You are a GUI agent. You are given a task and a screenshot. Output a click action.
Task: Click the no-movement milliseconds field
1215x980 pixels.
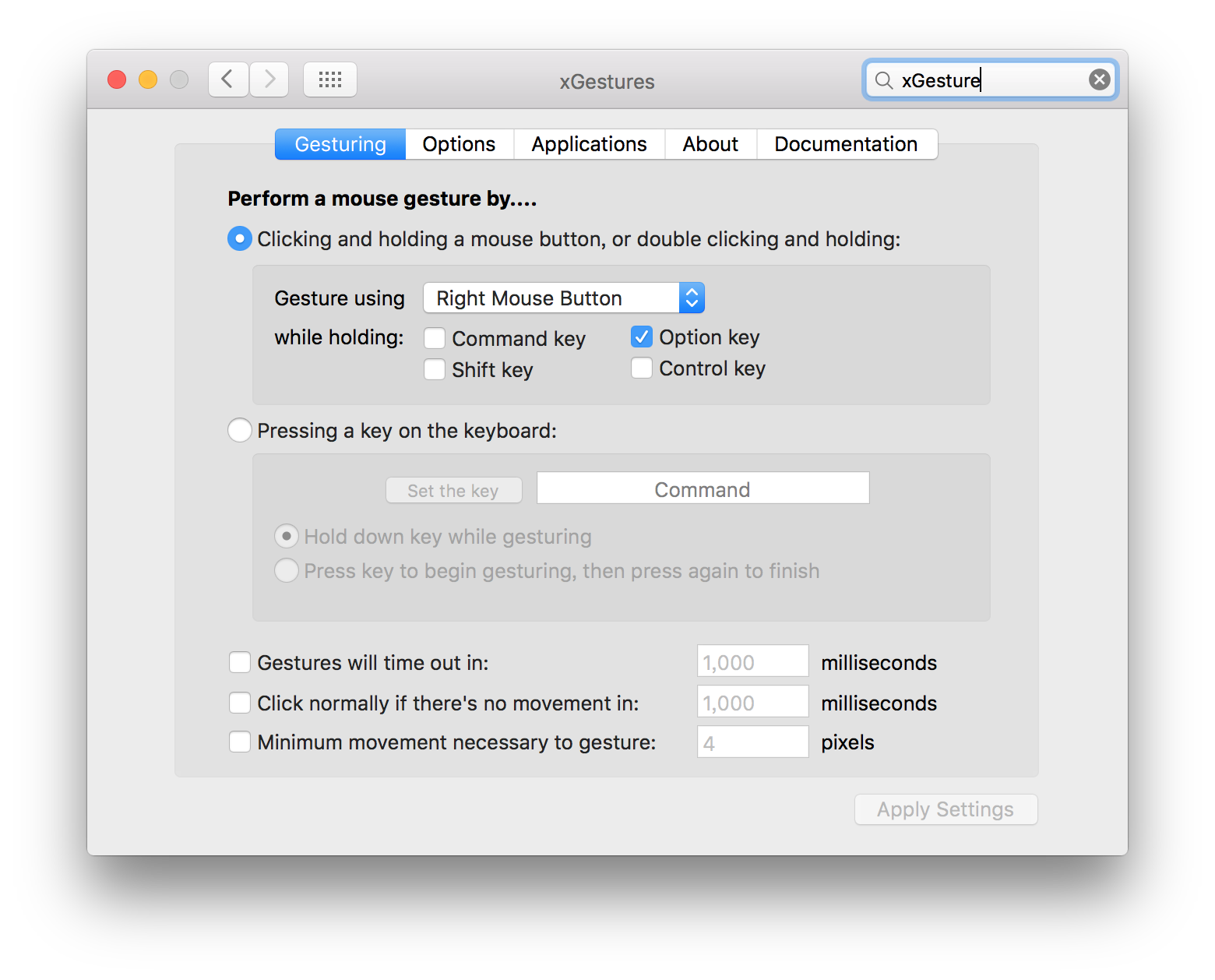pos(753,702)
